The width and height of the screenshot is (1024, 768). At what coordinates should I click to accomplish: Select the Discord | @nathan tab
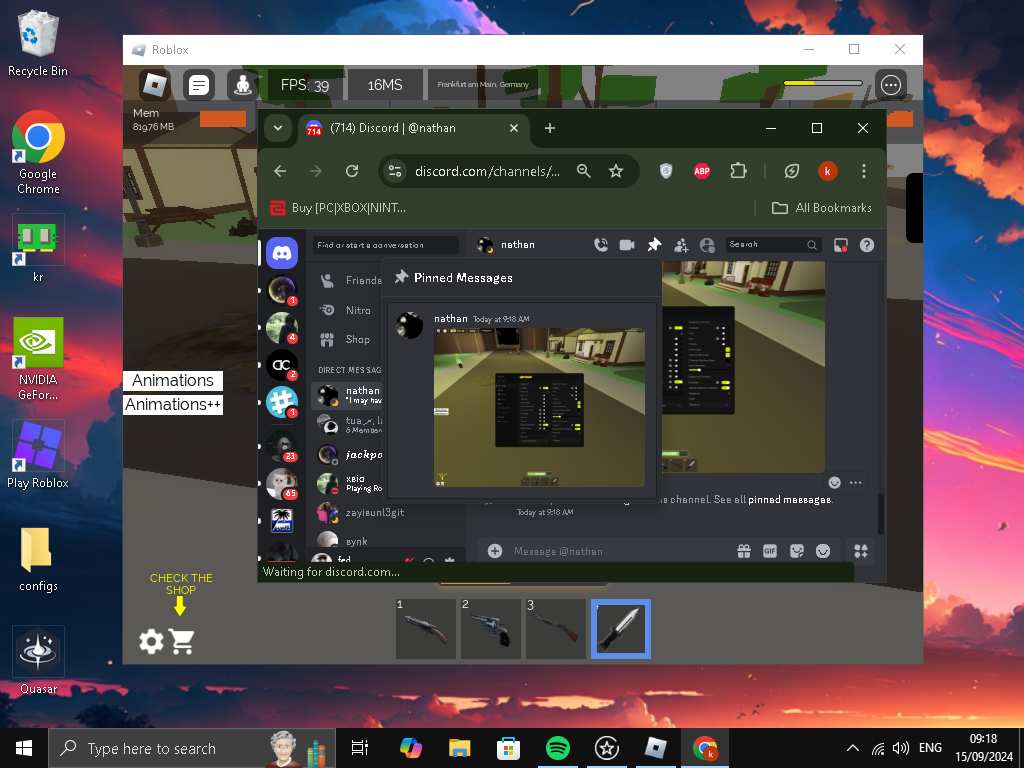[x=412, y=128]
